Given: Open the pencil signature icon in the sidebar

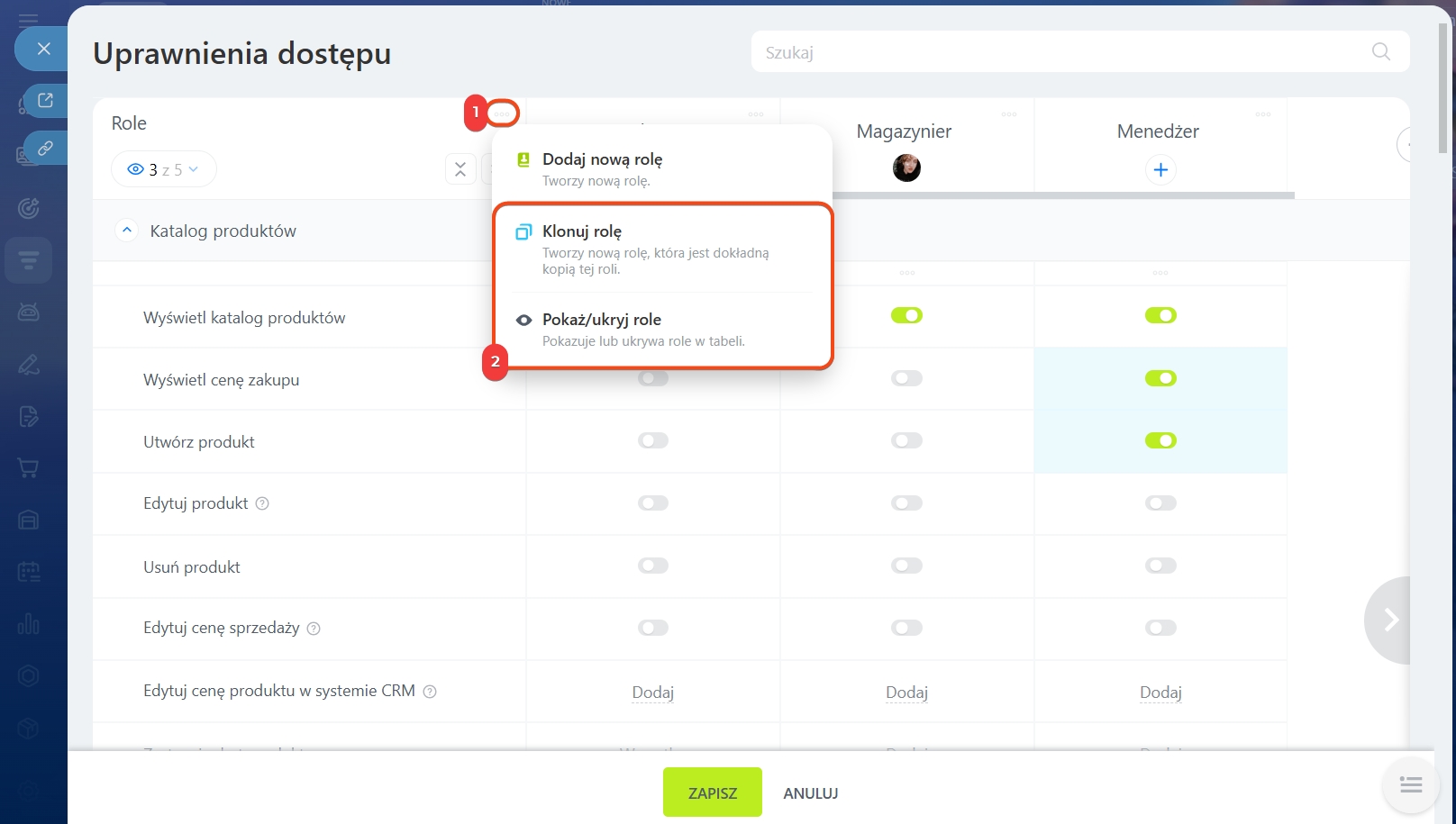Looking at the screenshot, I should (x=29, y=365).
